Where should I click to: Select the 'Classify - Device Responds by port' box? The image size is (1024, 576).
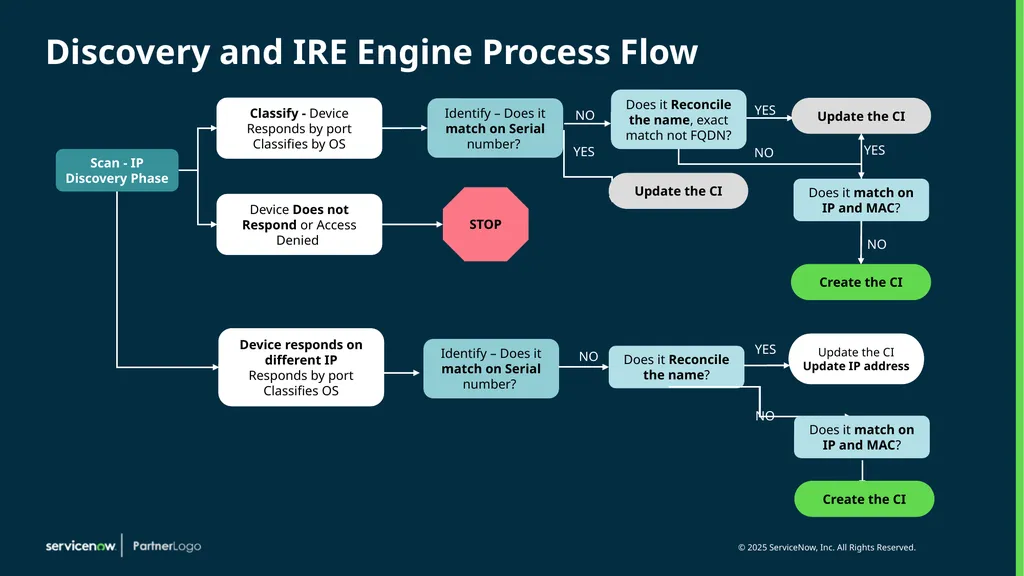coord(299,128)
